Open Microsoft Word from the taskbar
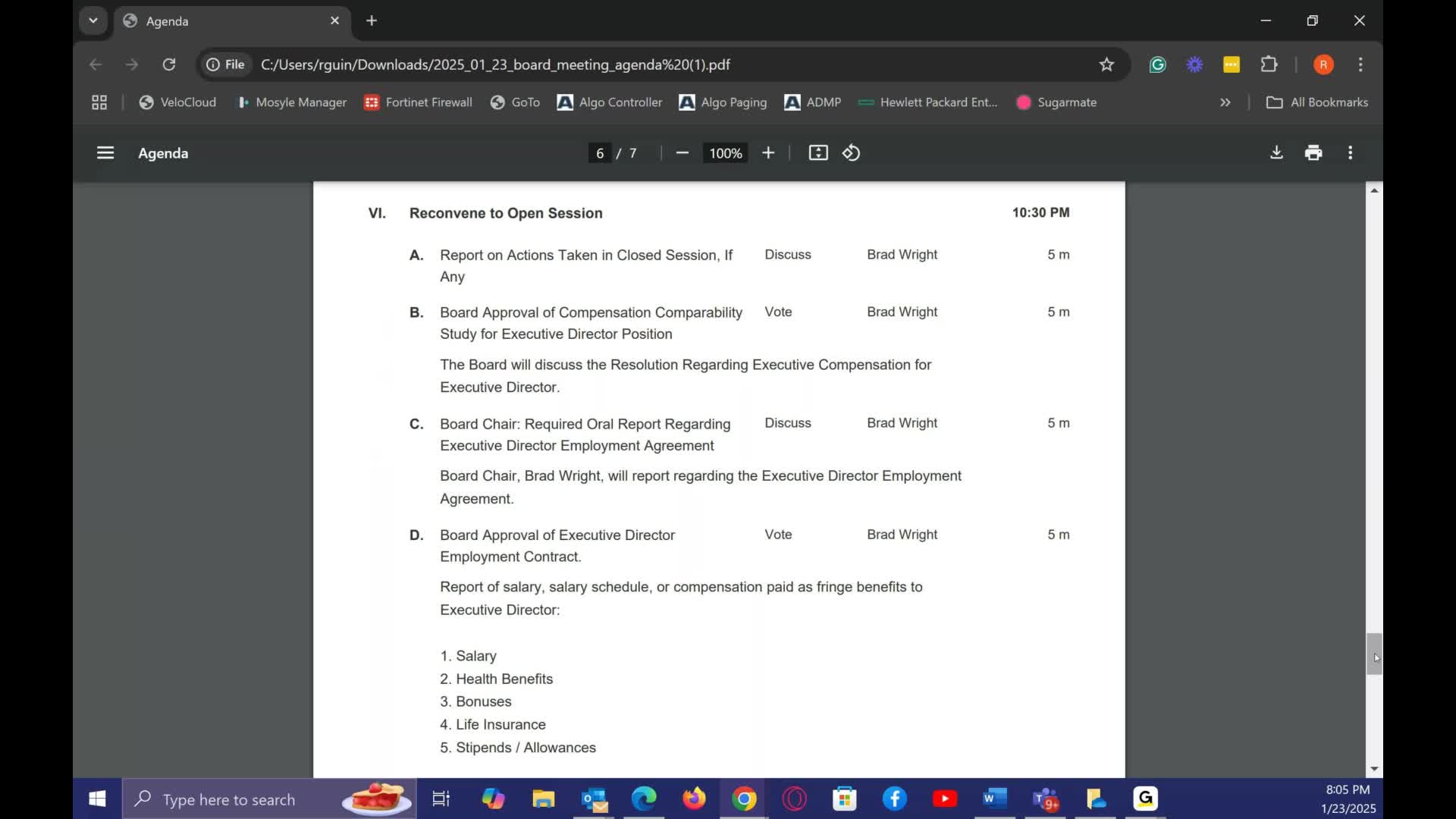1456x819 pixels. [994, 799]
